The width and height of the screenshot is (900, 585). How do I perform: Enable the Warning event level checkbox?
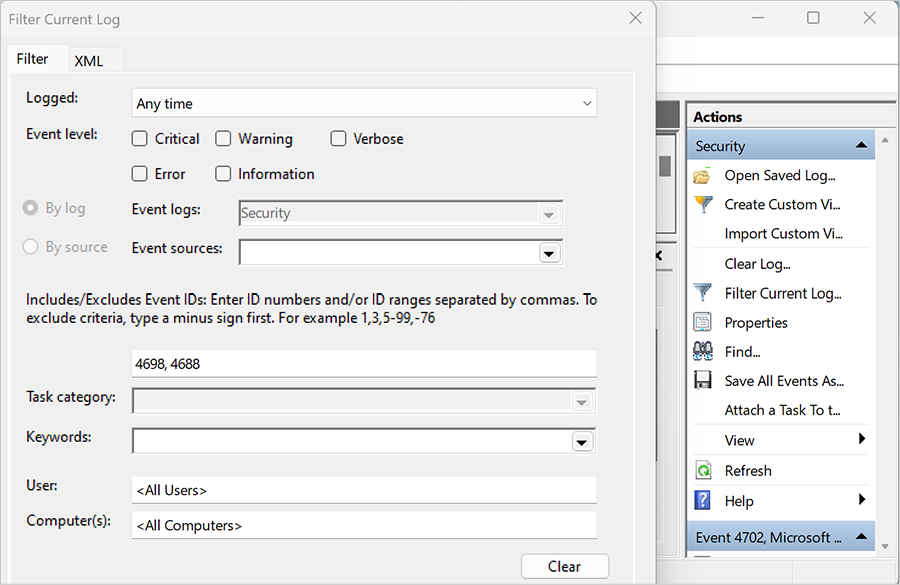[x=223, y=138]
